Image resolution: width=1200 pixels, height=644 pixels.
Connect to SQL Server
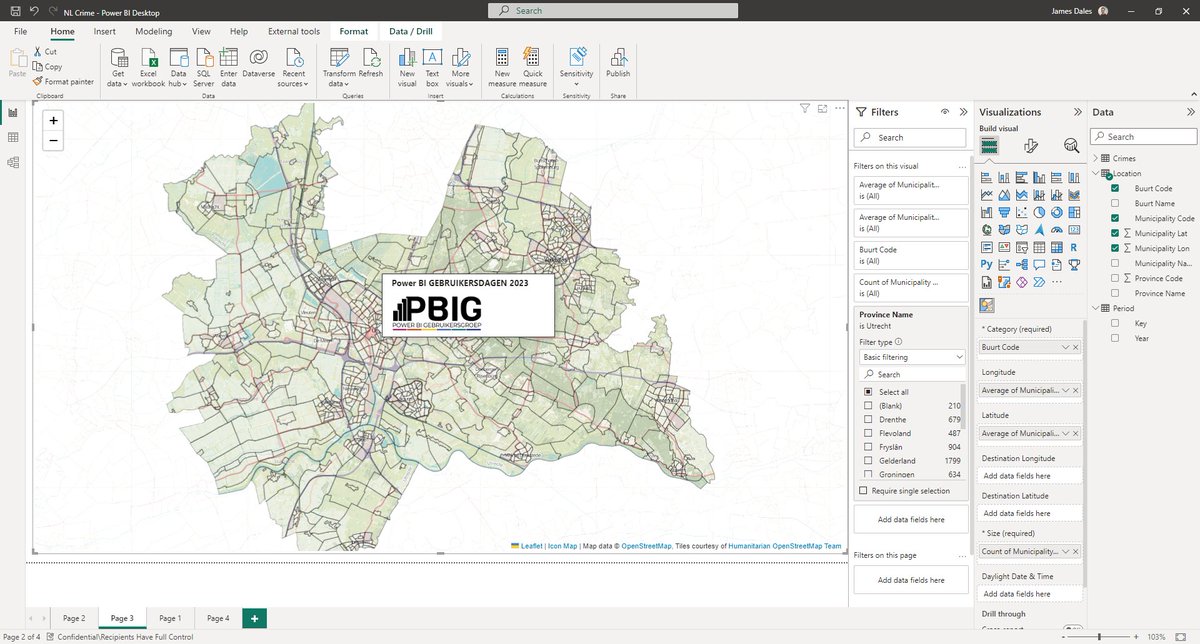[204, 66]
